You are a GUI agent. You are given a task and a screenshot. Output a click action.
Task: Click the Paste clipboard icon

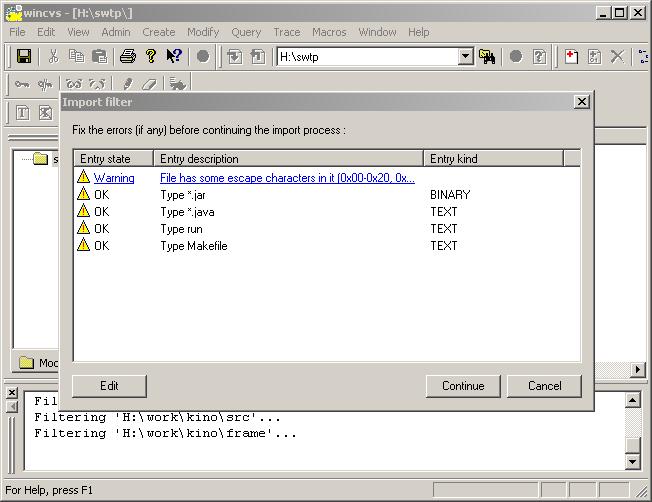click(100, 56)
